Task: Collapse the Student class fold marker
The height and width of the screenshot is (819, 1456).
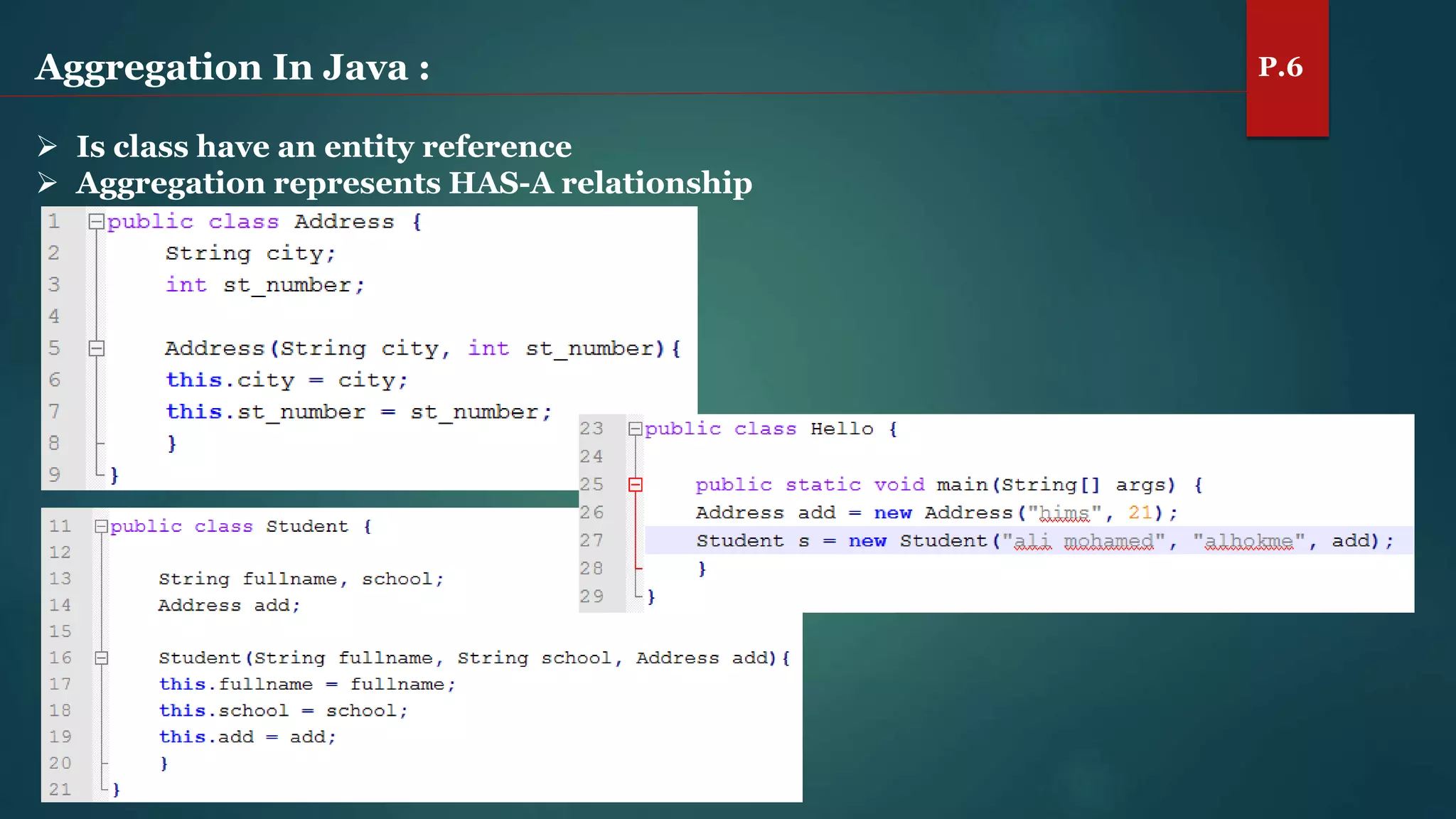Action: coord(101,527)
